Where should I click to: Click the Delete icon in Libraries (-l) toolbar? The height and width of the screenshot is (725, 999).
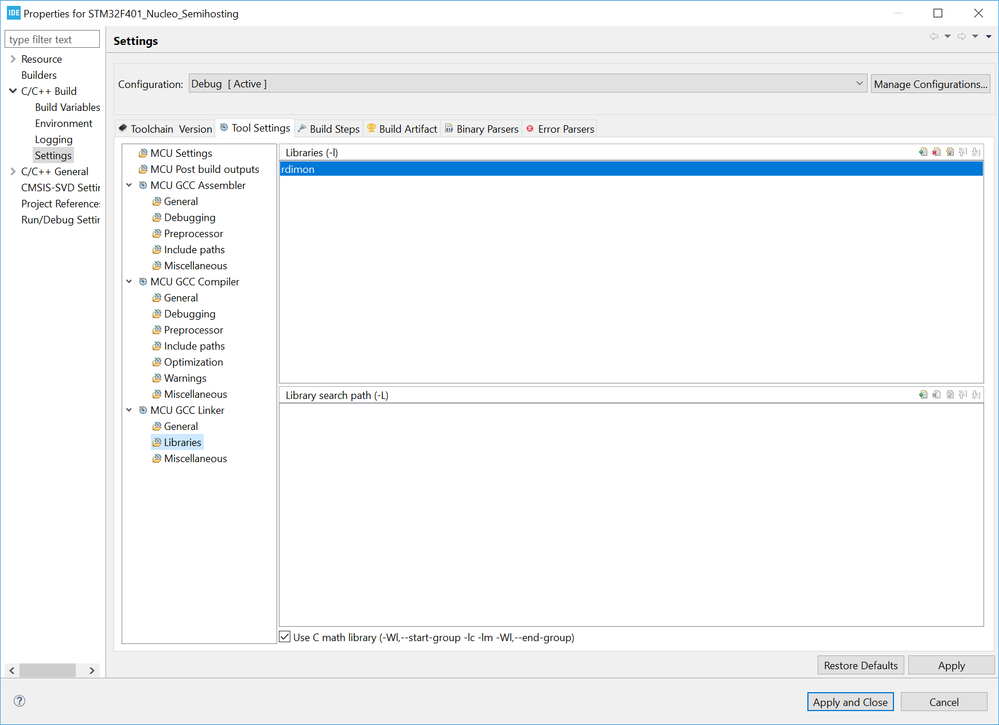(936, 153)
